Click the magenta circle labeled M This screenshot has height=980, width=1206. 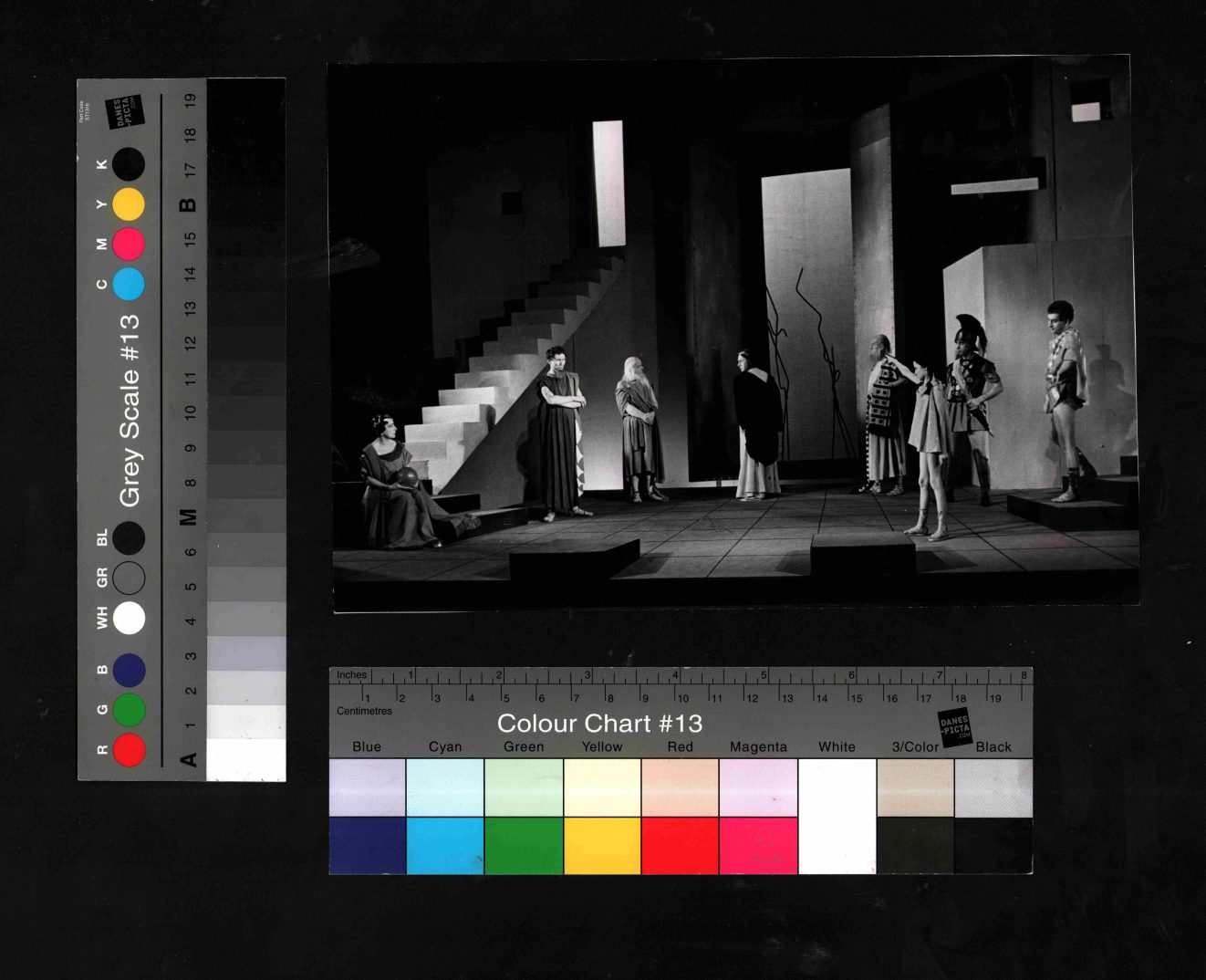click(x=129, y=244)
